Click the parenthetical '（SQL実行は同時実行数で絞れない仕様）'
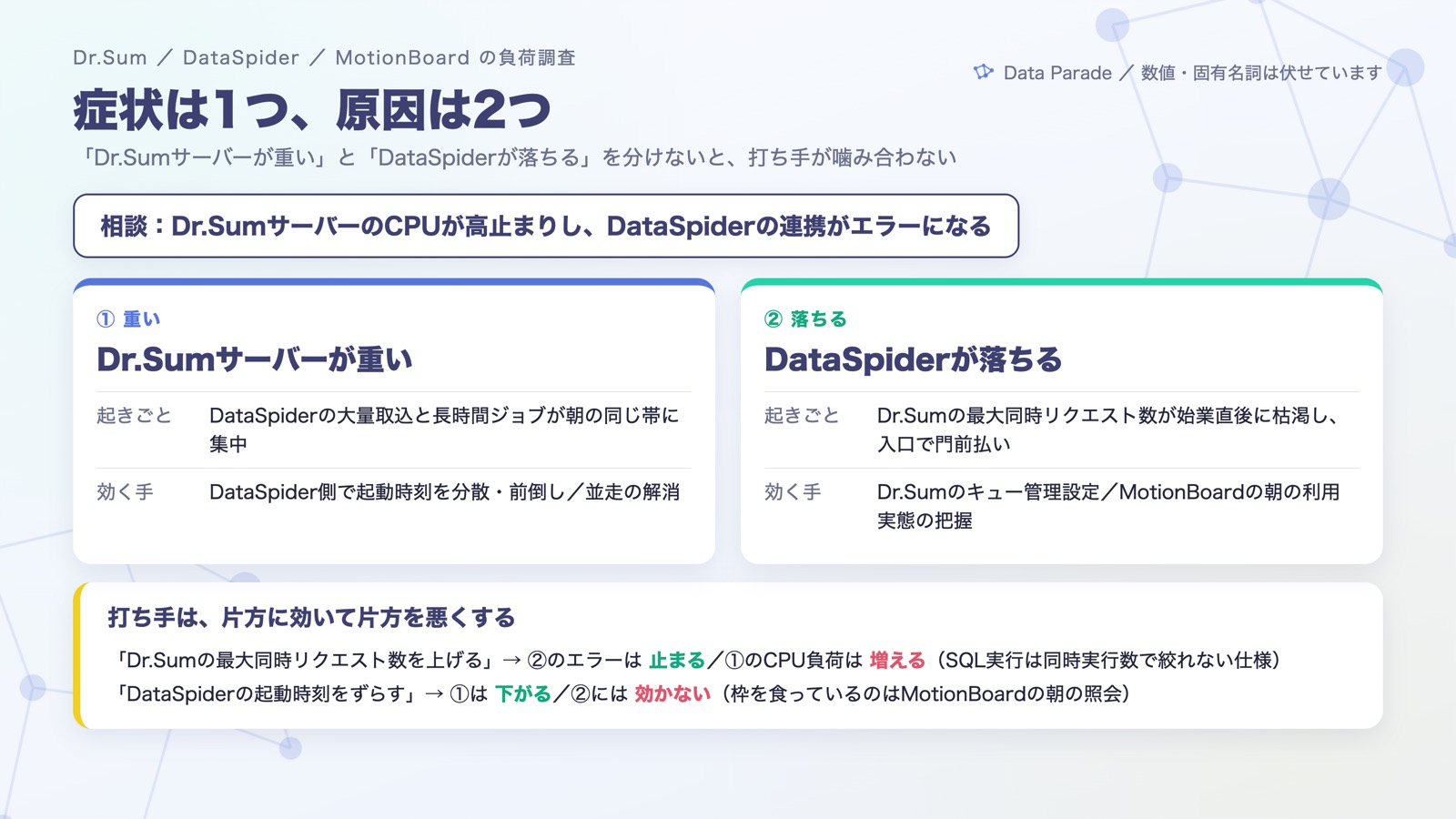This screenshot has height=819, width=1456. pos(1109,660)
